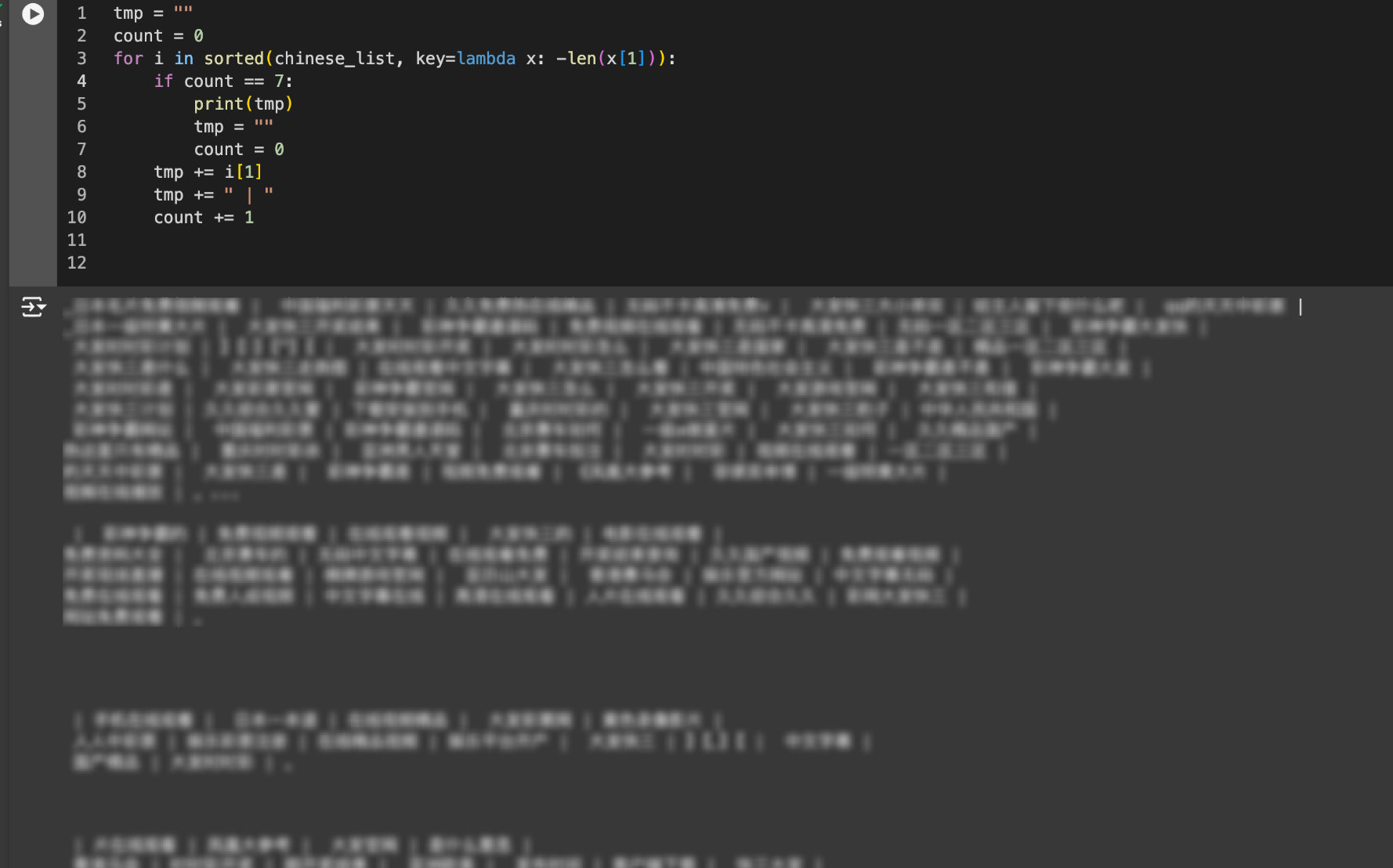Click the first row of blurred output text
The width and height of the screenshot is (1393, 868).
click(x=682, y=306)
